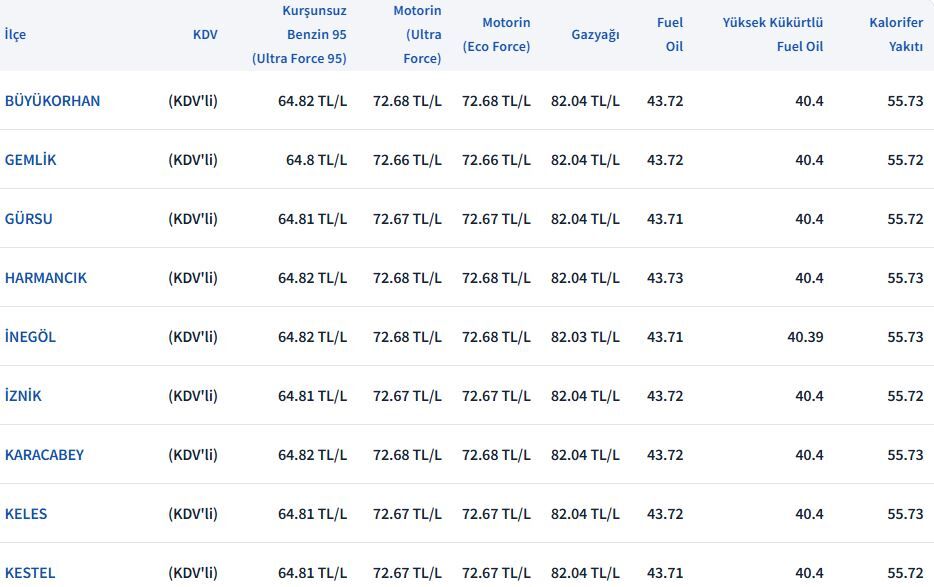The width and height of the screenshot is (934, 587).
Task: Click the İNEGÖL district link
Action: click(x=30, y=337)
